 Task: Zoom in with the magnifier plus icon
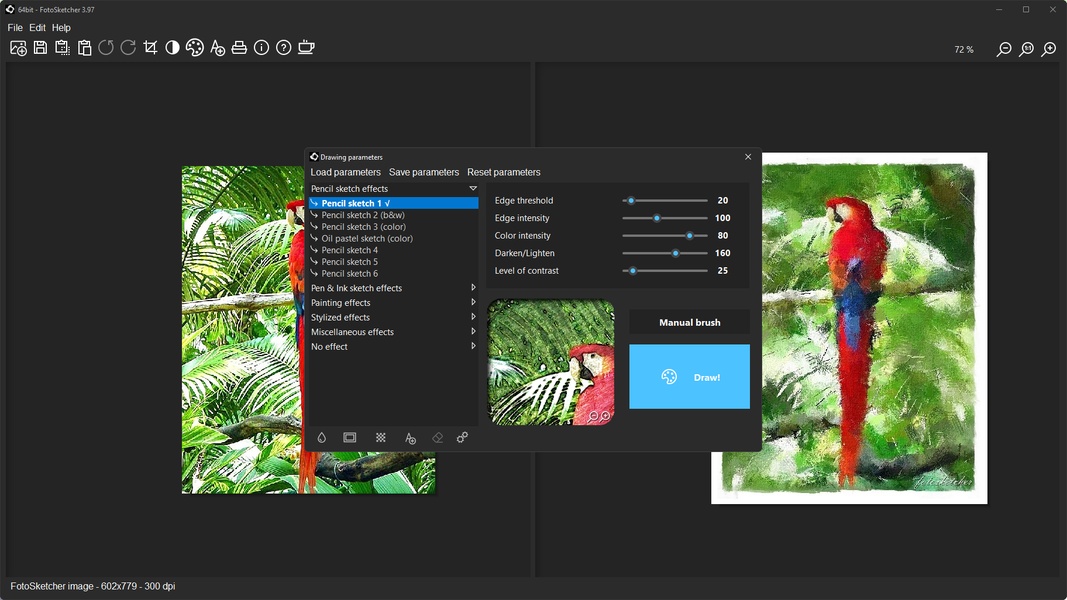[x=1049, y=49]
